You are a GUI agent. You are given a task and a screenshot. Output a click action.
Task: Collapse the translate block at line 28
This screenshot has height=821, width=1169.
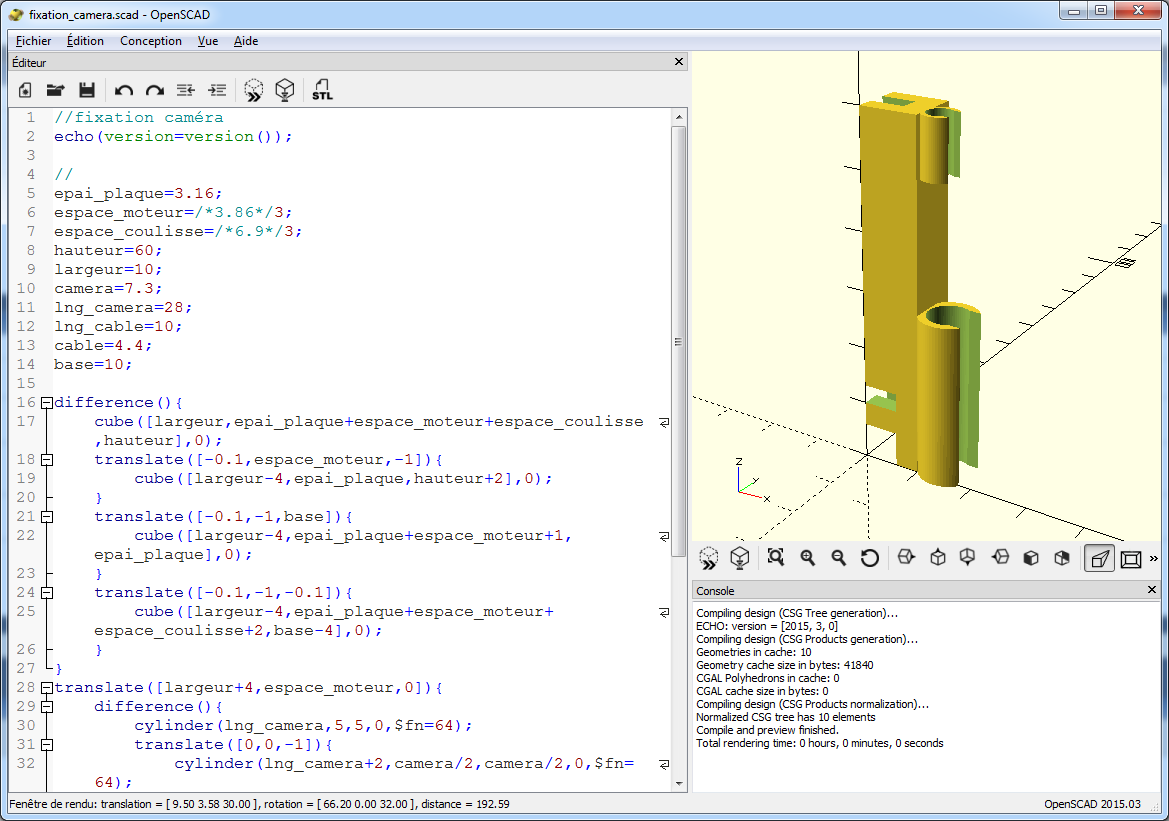coord(46,688)
